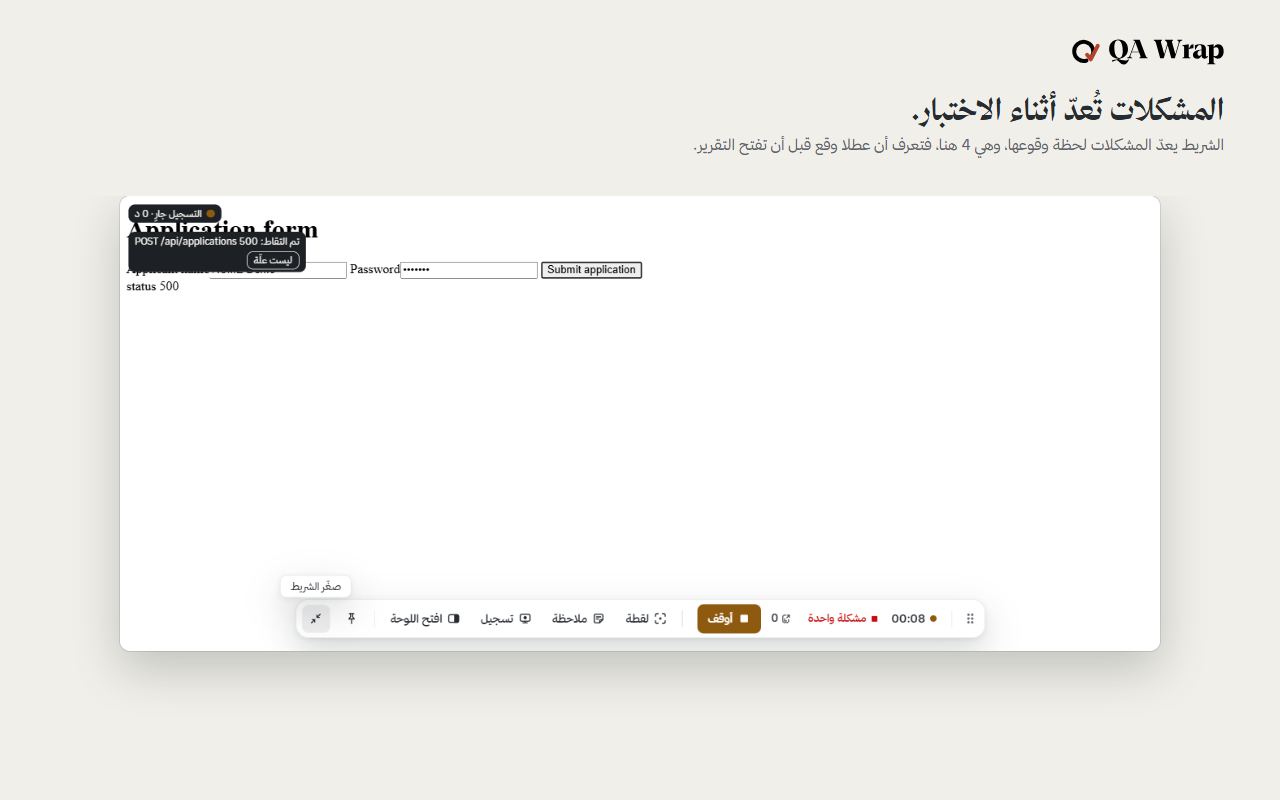Click the minimize toolbar collapse icon
The height and width of the screenshot is (800, 1280).
(316, 619)
